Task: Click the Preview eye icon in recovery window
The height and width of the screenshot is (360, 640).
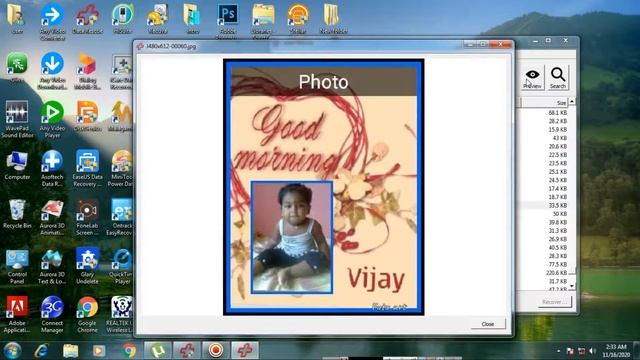Action: coord(532,77)
